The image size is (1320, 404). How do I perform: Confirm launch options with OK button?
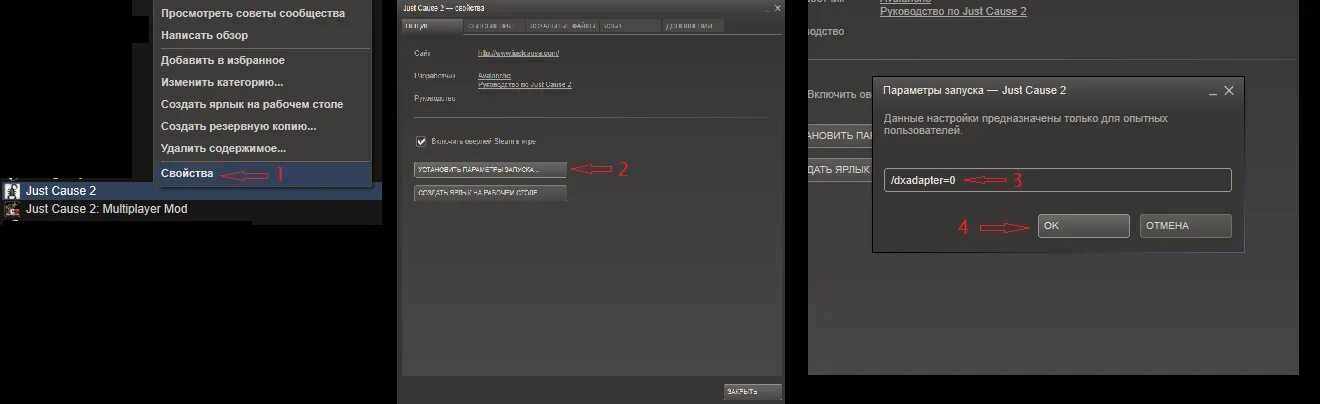coord(1083,226)
